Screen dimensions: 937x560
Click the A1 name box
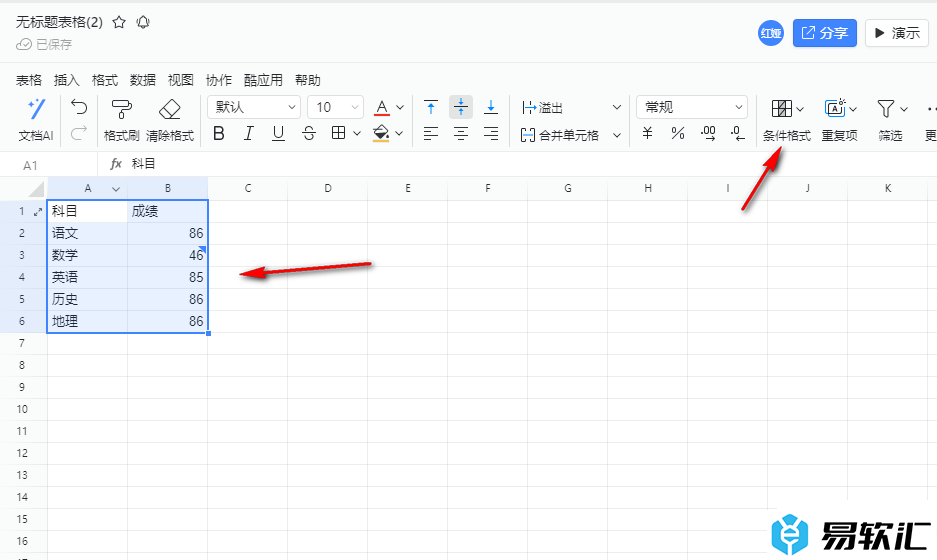50,166
